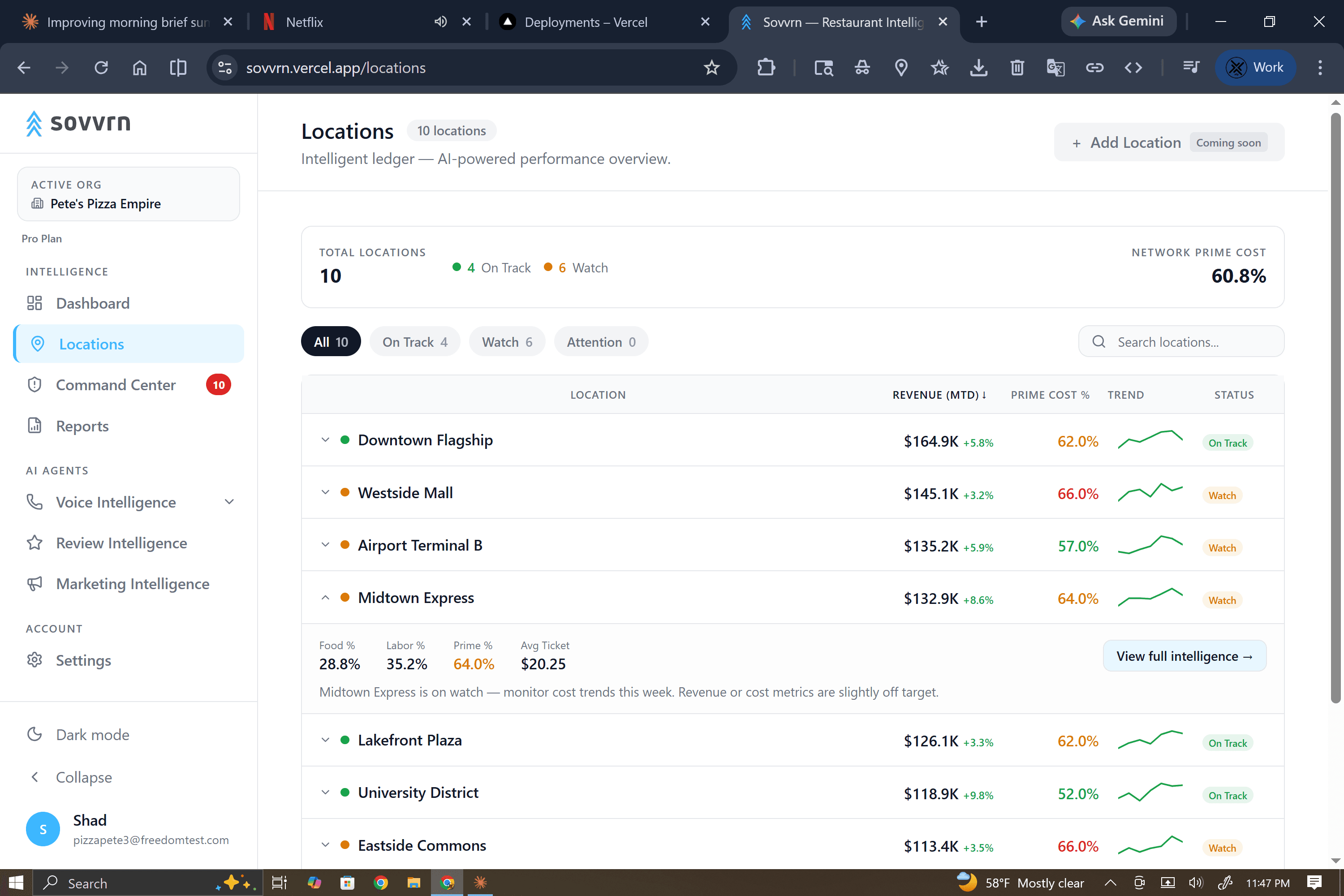Open Voice Intelligence phone icon
Image resolution: width=1344 pixels, height=896 pixels.
tap(34, 502)
